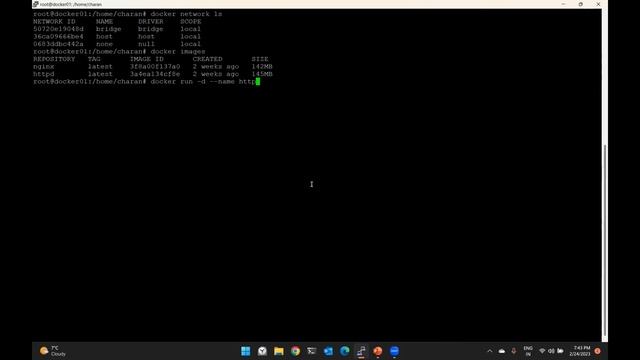
Task: Click the 'nginx' repository name
Action: (44, 67)
